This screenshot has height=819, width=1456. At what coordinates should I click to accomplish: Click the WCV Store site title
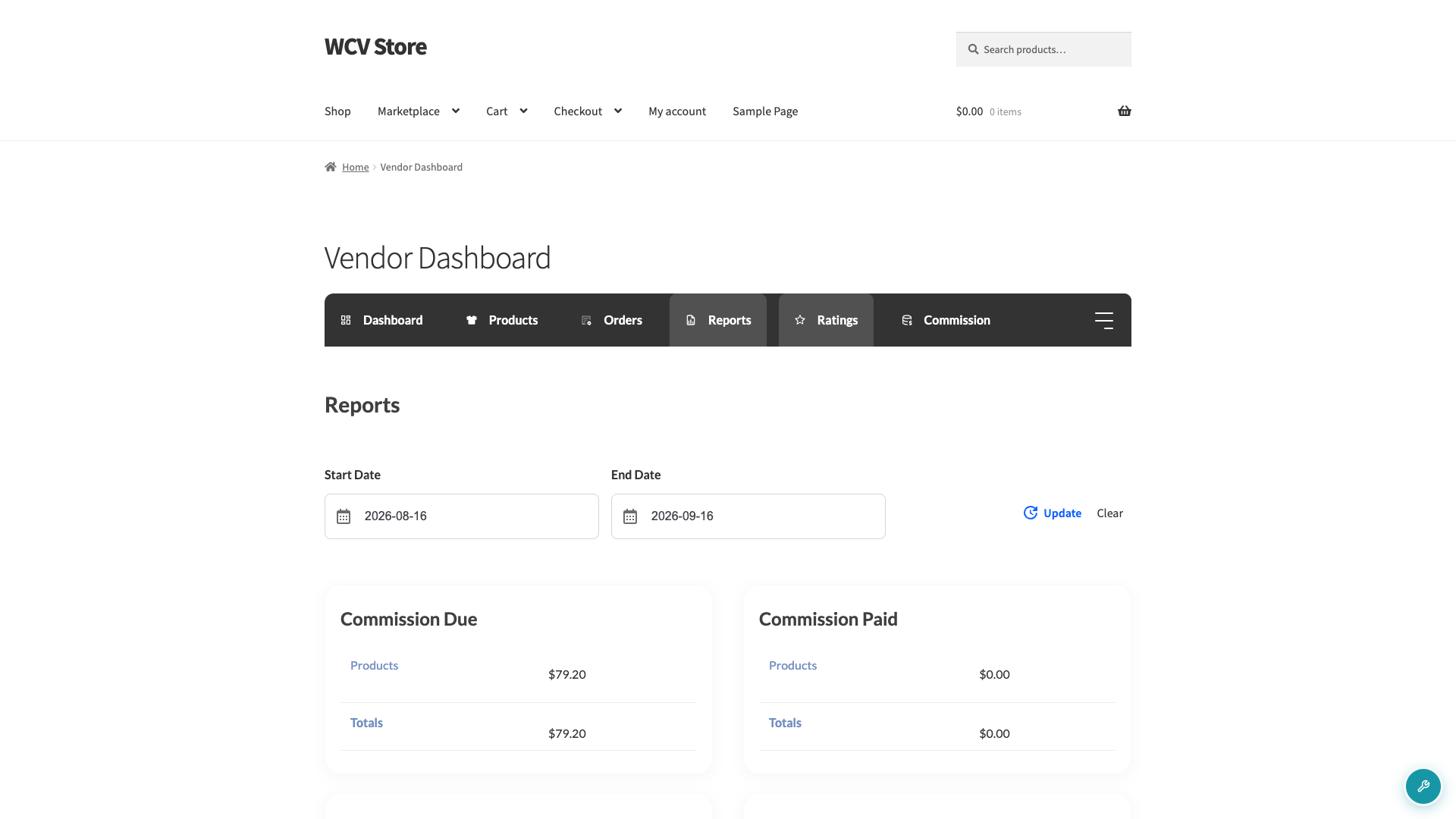(375, 46)
